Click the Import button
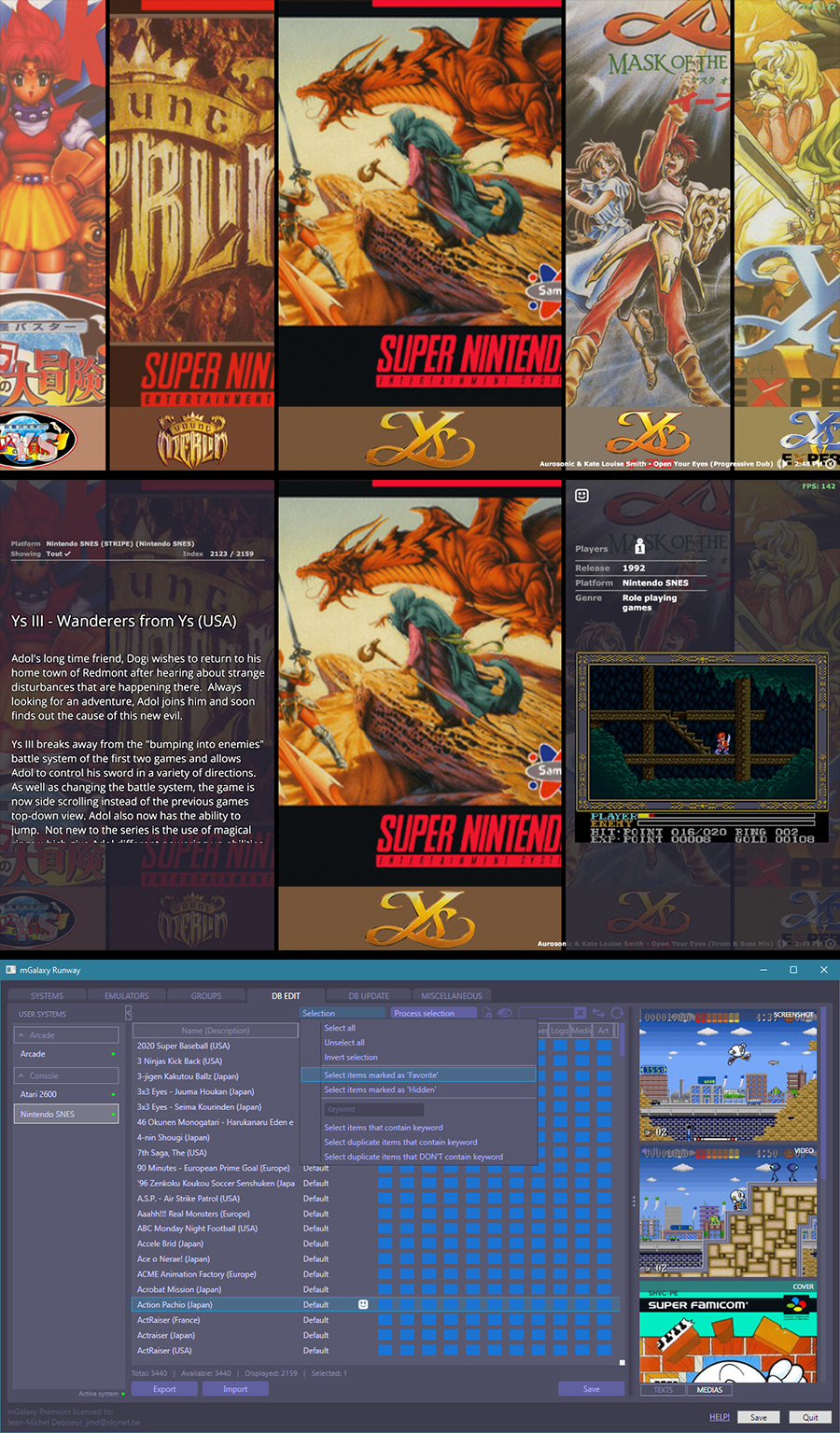 point(235,1389)
